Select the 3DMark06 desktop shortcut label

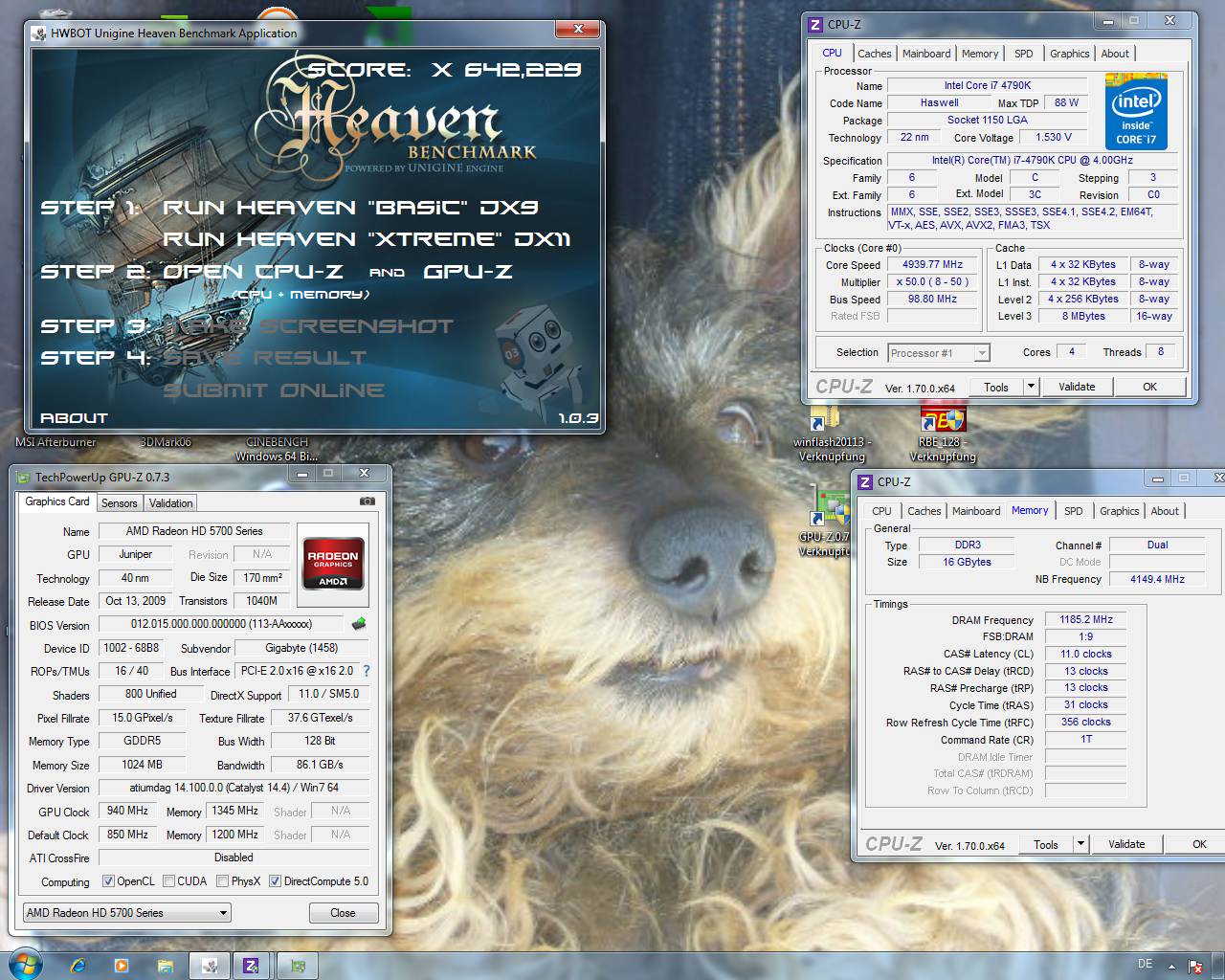(166, 442)
